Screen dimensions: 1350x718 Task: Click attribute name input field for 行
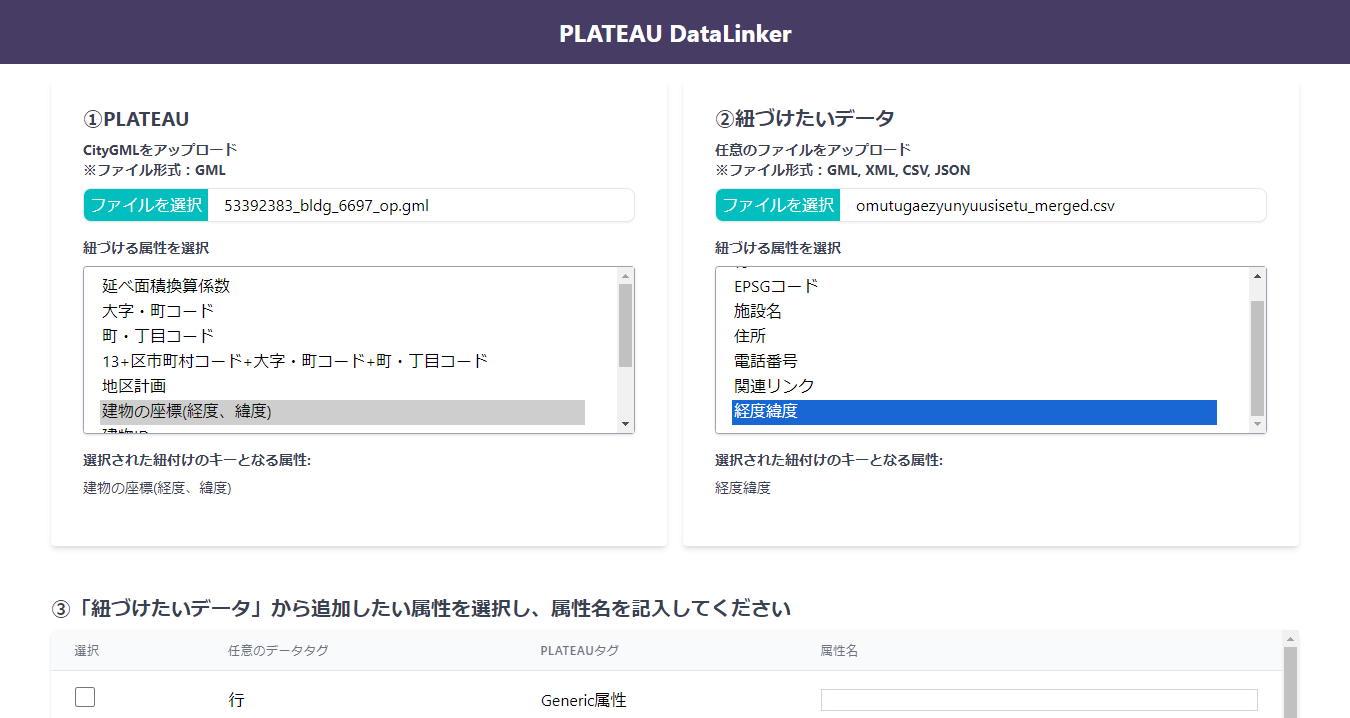[x=1038, y=700]
